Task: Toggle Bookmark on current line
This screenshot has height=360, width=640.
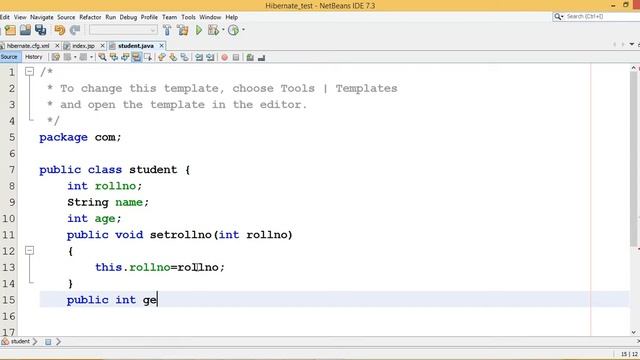Action: click(184, 57)
